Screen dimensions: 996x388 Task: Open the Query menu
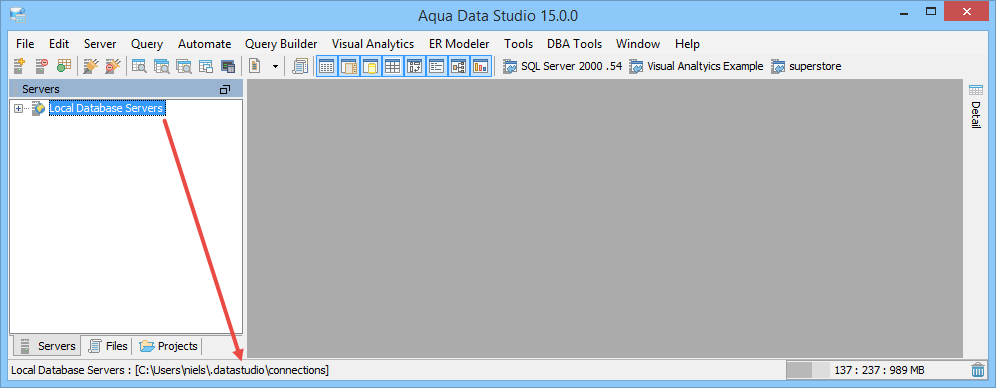click(x=147, y=44)
